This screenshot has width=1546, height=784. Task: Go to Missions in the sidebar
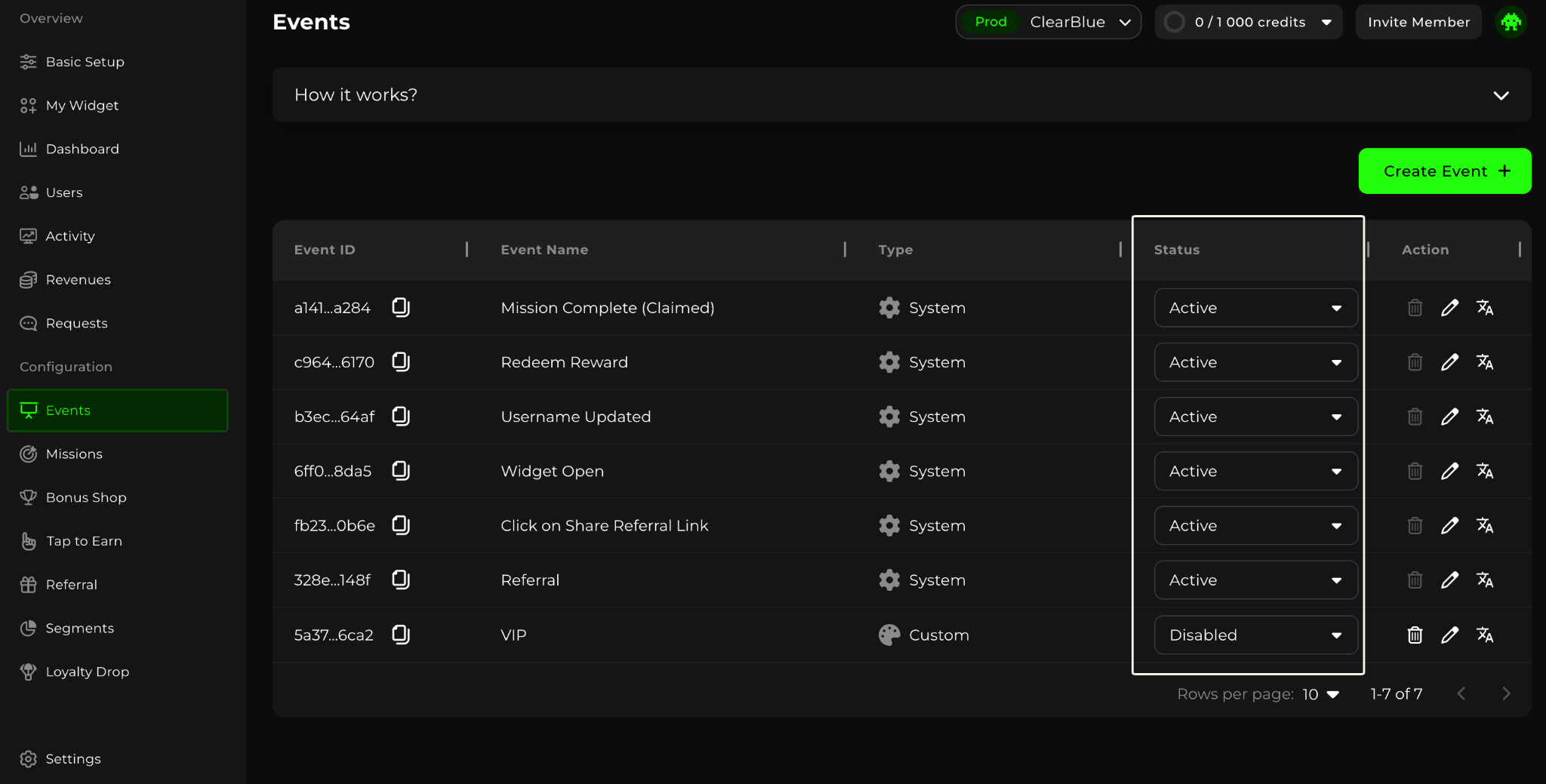(x=74, y=454)
